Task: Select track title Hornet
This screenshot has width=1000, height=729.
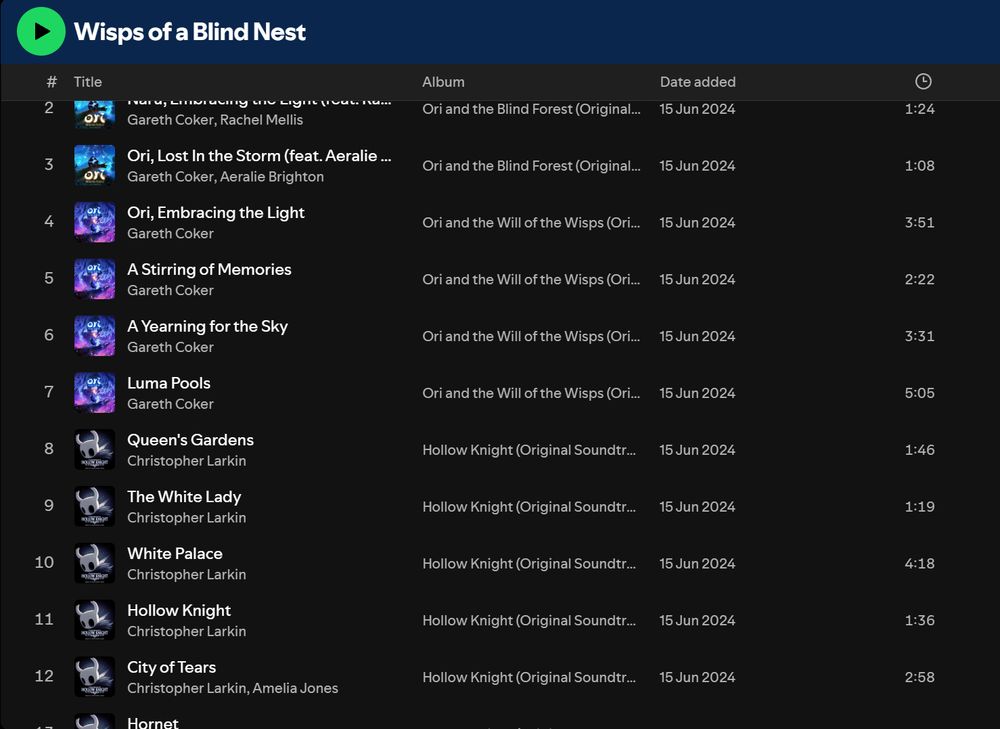Action: [152, 723]
